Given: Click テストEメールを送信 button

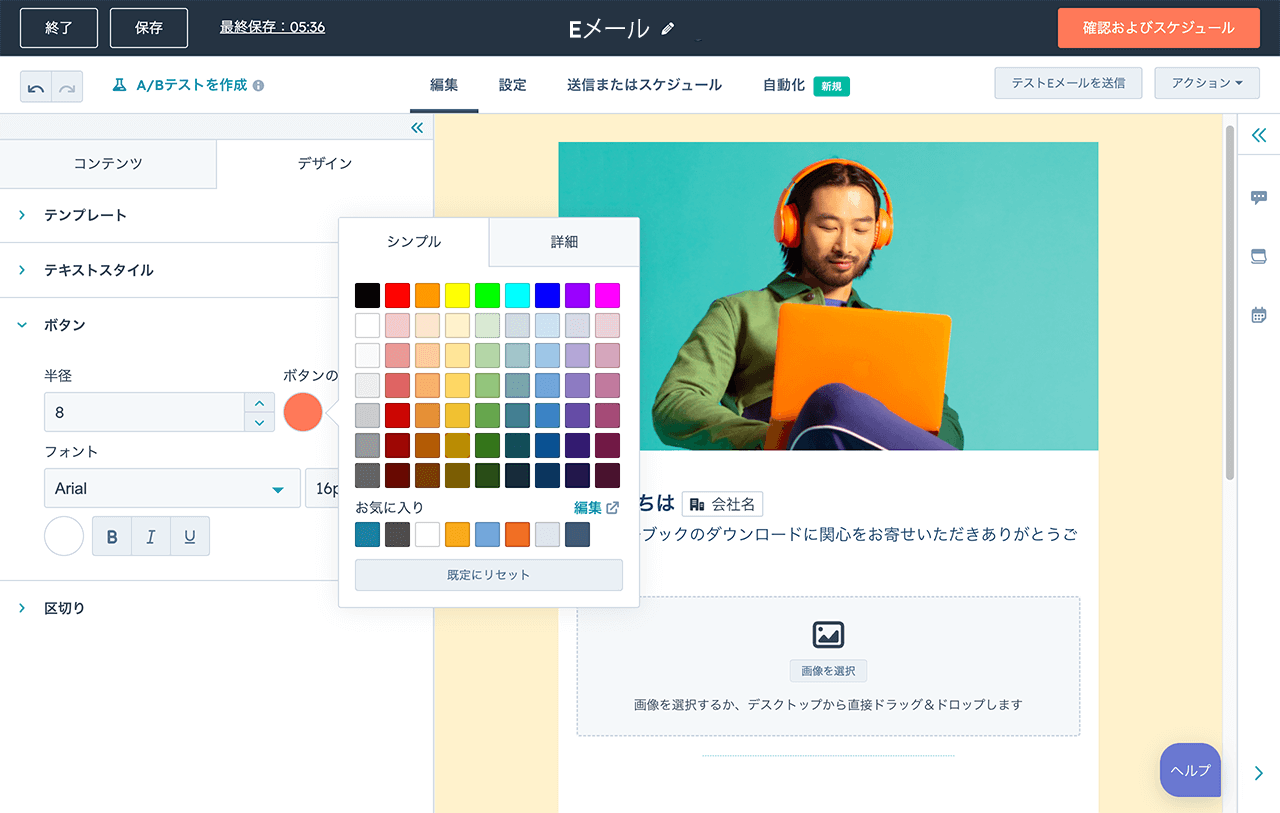Looking at the screenshot, I should coord(1068,83).
